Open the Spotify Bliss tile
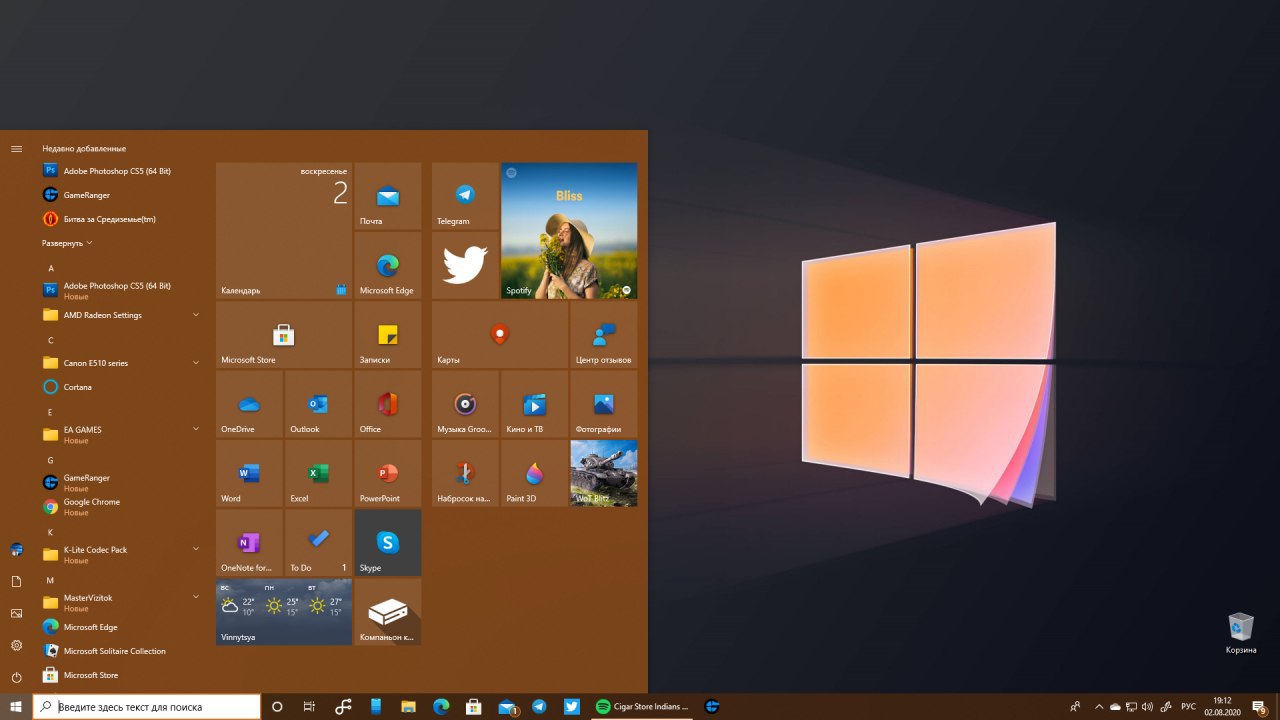 click(x=569, y=231)
